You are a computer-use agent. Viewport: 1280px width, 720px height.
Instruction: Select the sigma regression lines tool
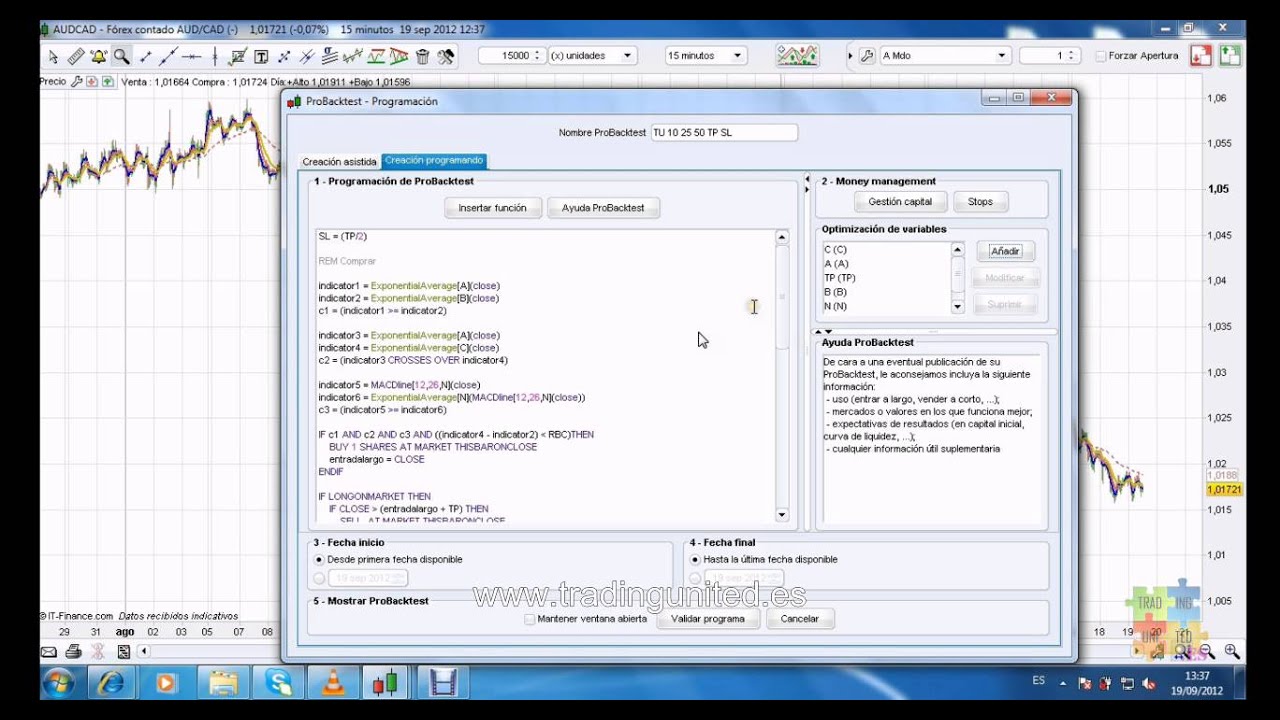[x=330, y=56]
